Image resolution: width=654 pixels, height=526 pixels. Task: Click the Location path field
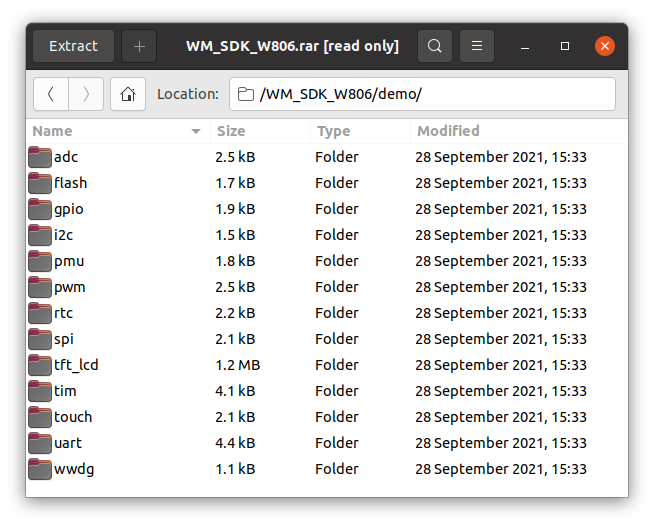[x=422, y=94]
